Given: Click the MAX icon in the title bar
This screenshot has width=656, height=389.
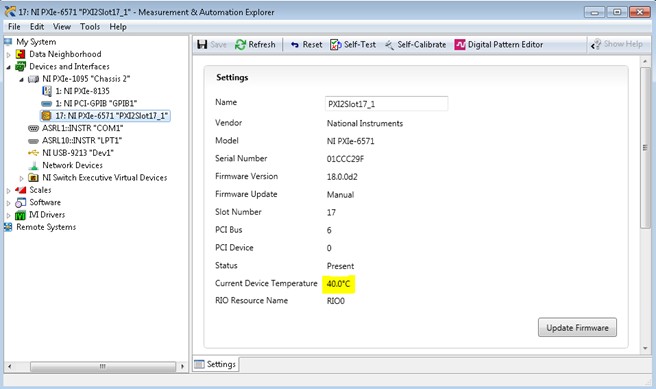Looking at the screenshot, I should click(10, 12).
